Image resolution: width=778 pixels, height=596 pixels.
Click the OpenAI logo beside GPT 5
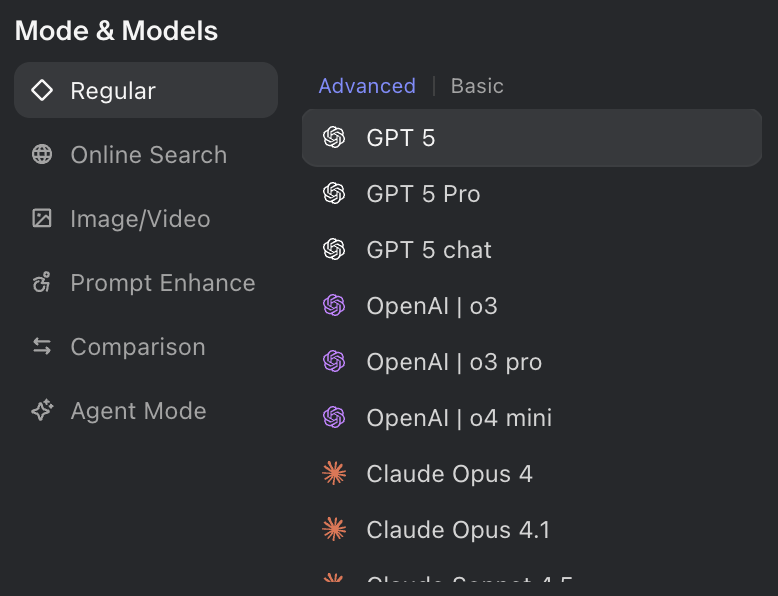pyautogui.click(x=334, y=138)
